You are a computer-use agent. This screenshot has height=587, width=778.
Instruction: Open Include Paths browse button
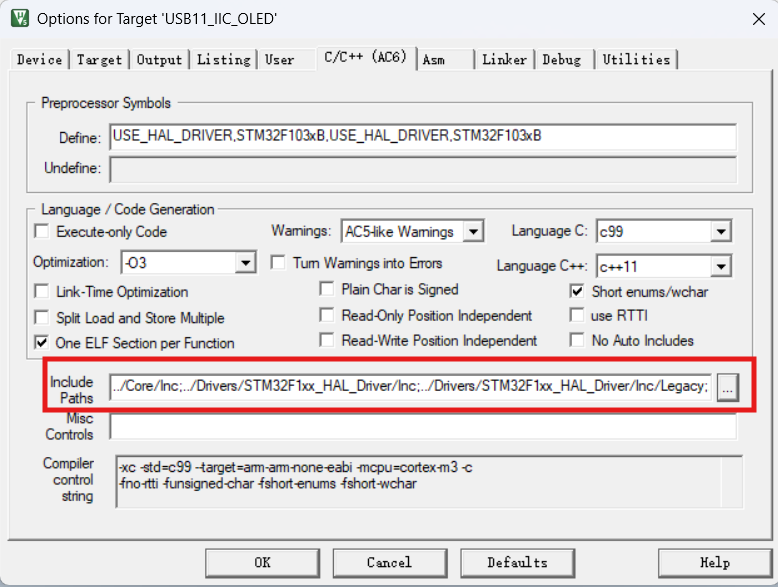(x=727, y=387)
